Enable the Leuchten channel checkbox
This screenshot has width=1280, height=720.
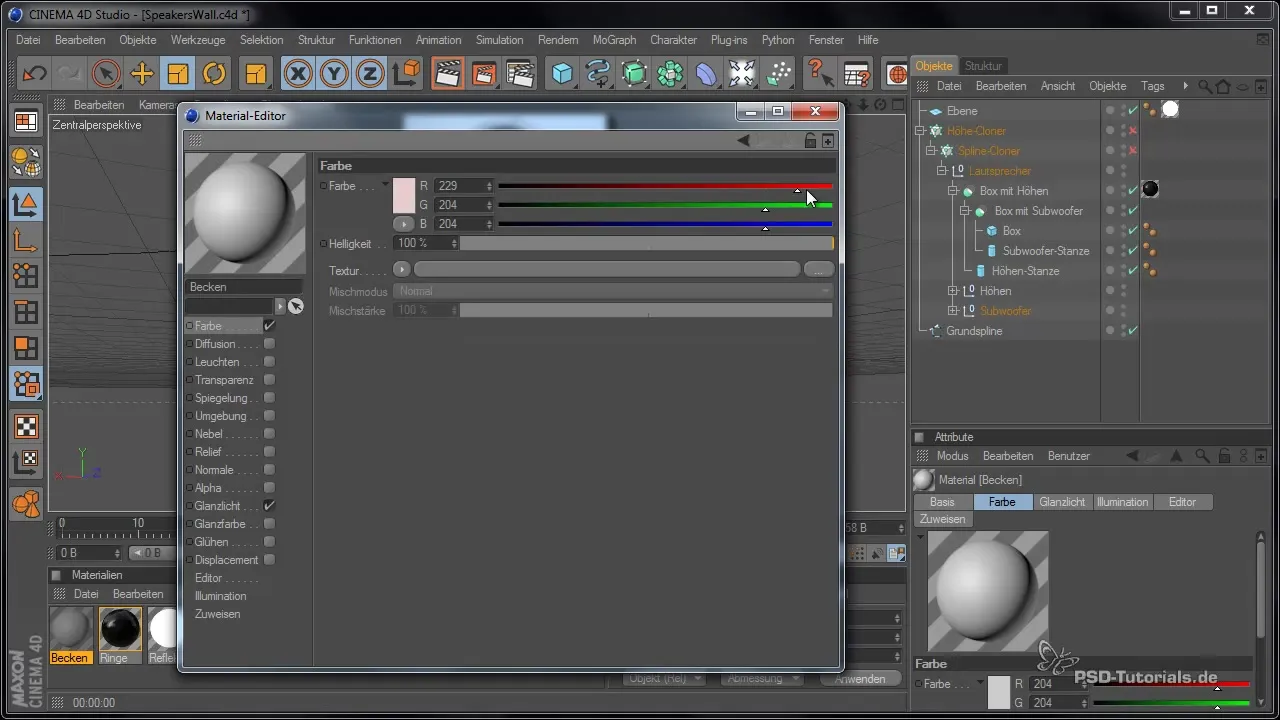pos(269,362)
